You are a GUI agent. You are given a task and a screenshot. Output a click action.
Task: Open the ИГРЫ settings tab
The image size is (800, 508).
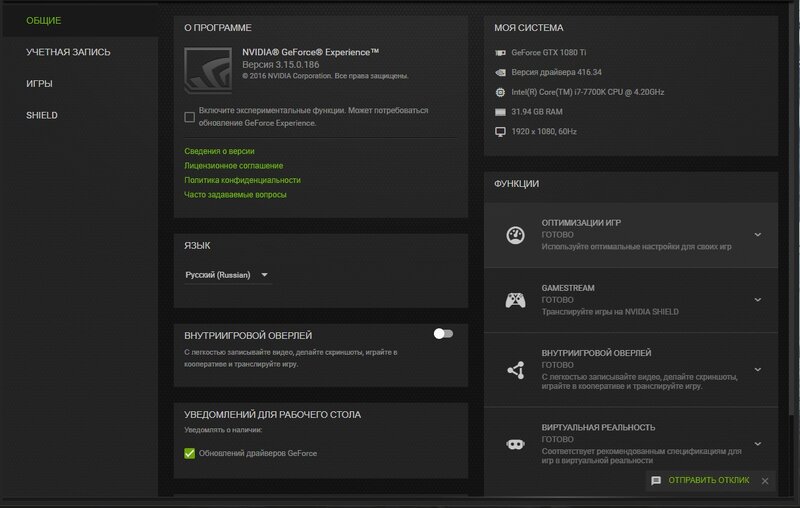tap(40, 84)
